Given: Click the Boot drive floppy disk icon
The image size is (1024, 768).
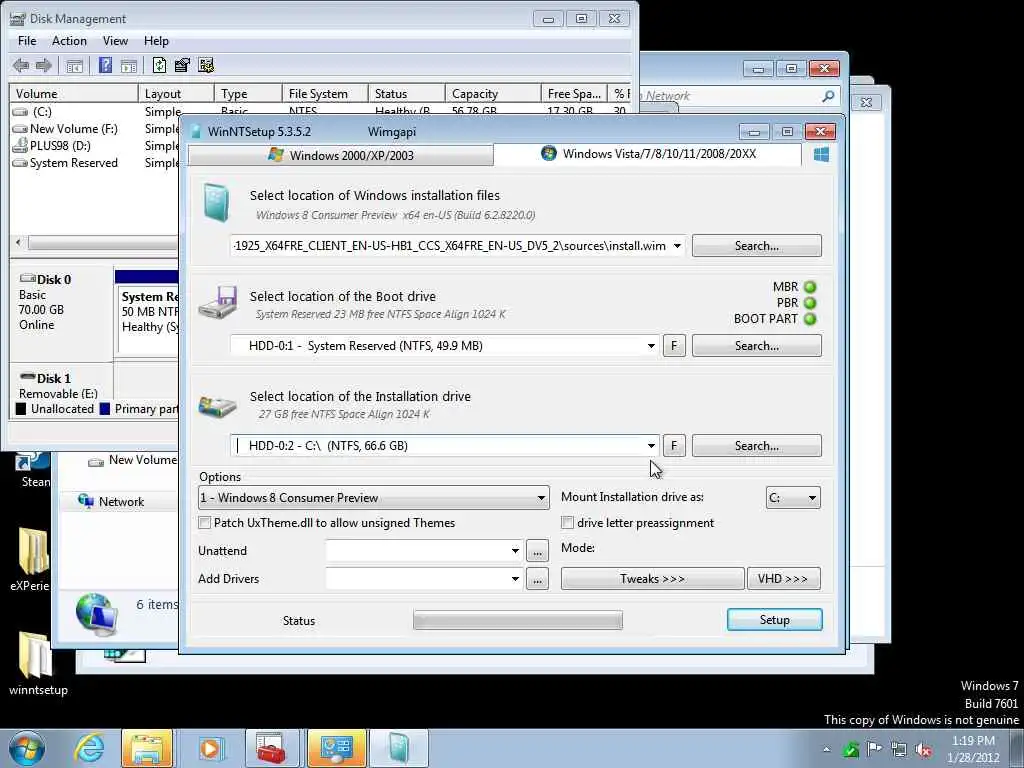Looking at the screenshot, I should [217, 302].
